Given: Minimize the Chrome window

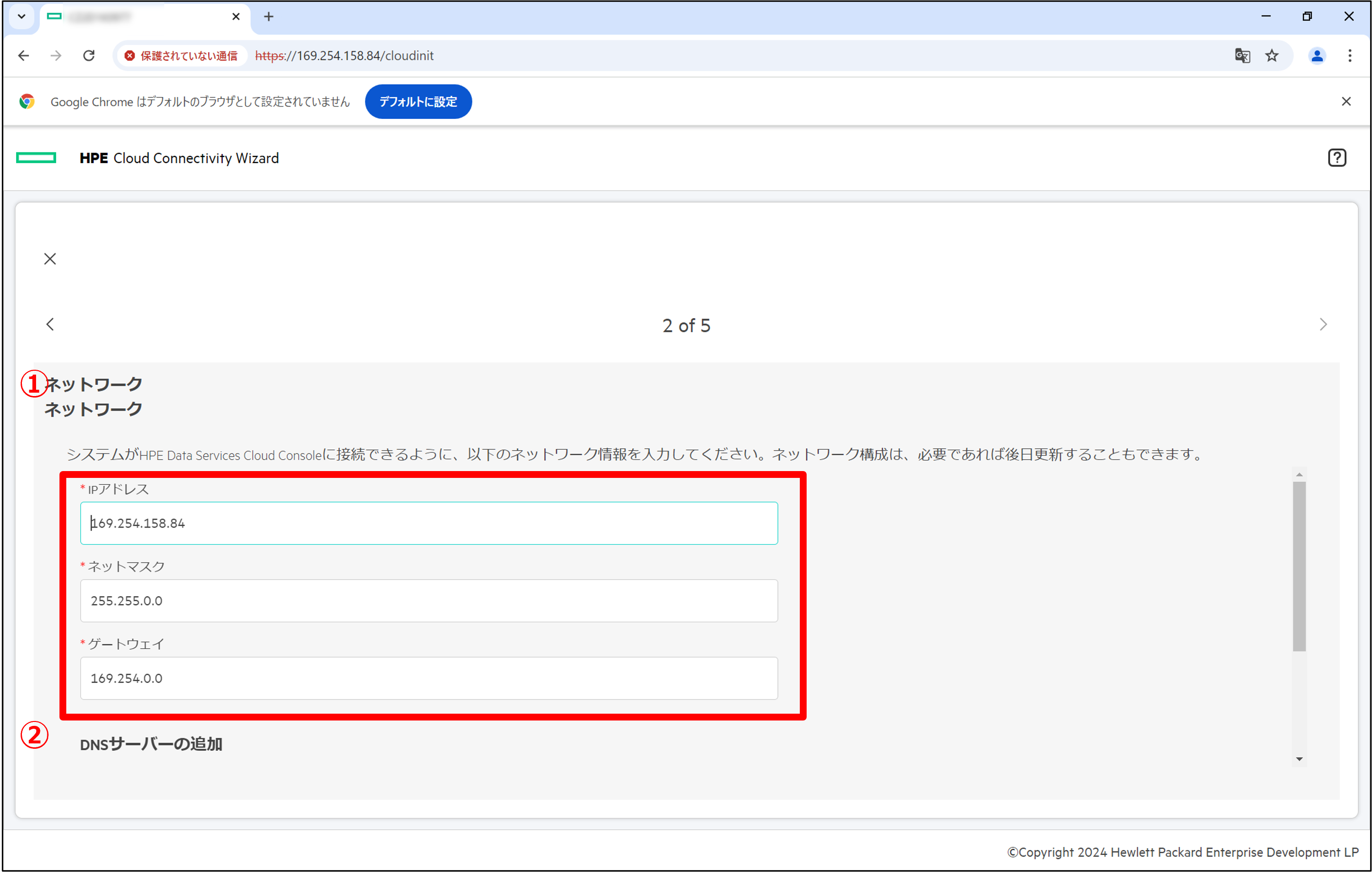Looking at the screenshot, I should (1266, 17).
